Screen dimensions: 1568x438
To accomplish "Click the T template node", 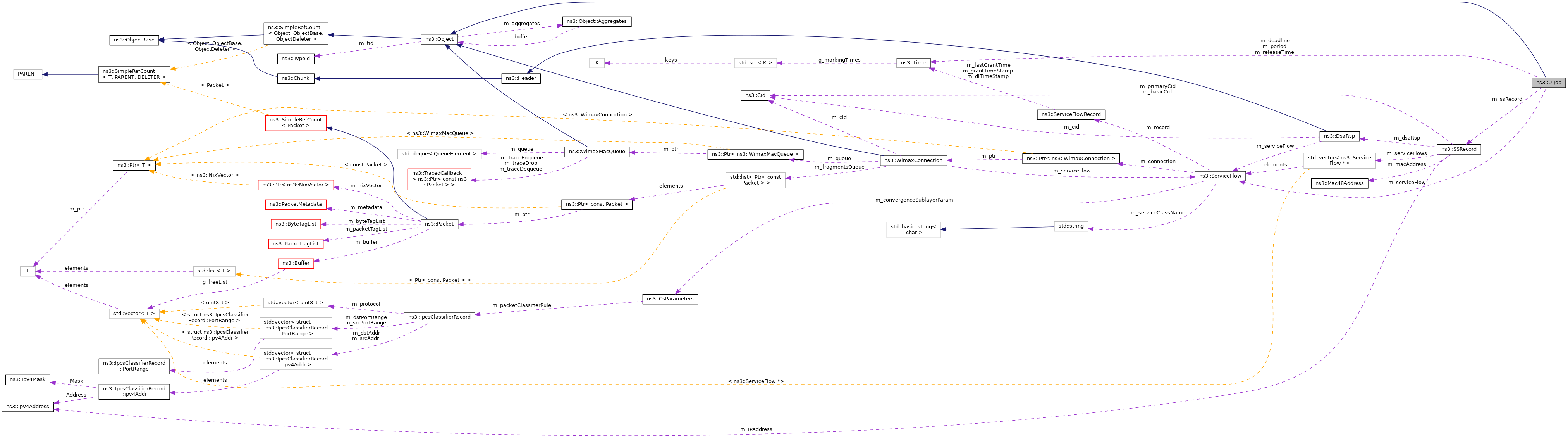I will point(28,271).
